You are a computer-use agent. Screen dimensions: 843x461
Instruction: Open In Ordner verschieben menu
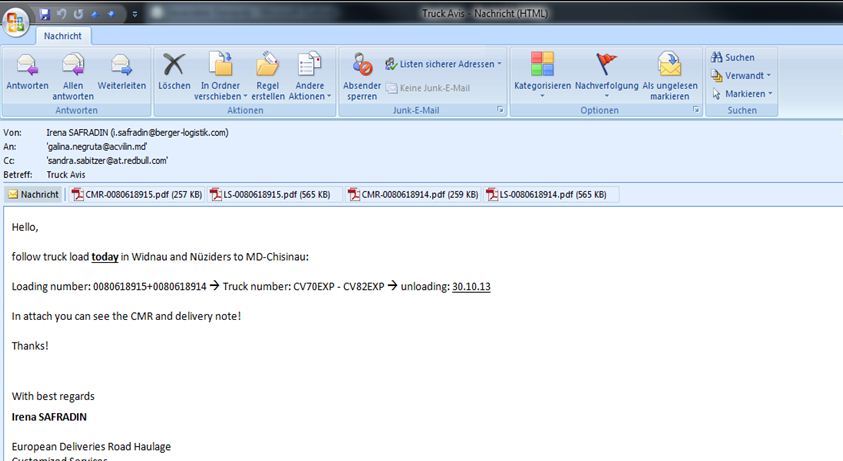coord(220,76)
